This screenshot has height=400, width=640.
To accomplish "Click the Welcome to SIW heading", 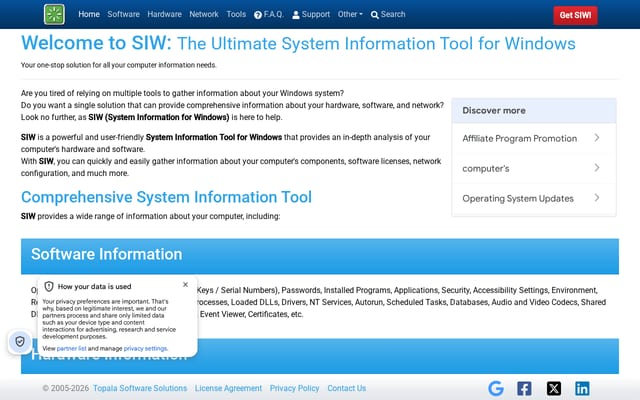I will [298, 43].
